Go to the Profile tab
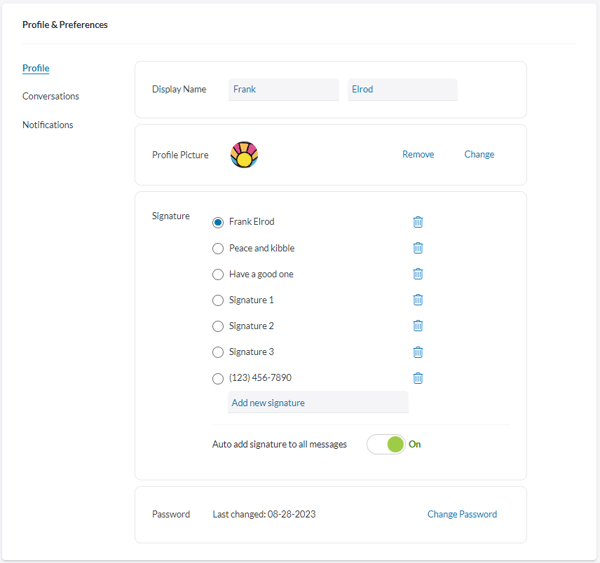This screenshot has height=563, width=600. tap(36, 68)
